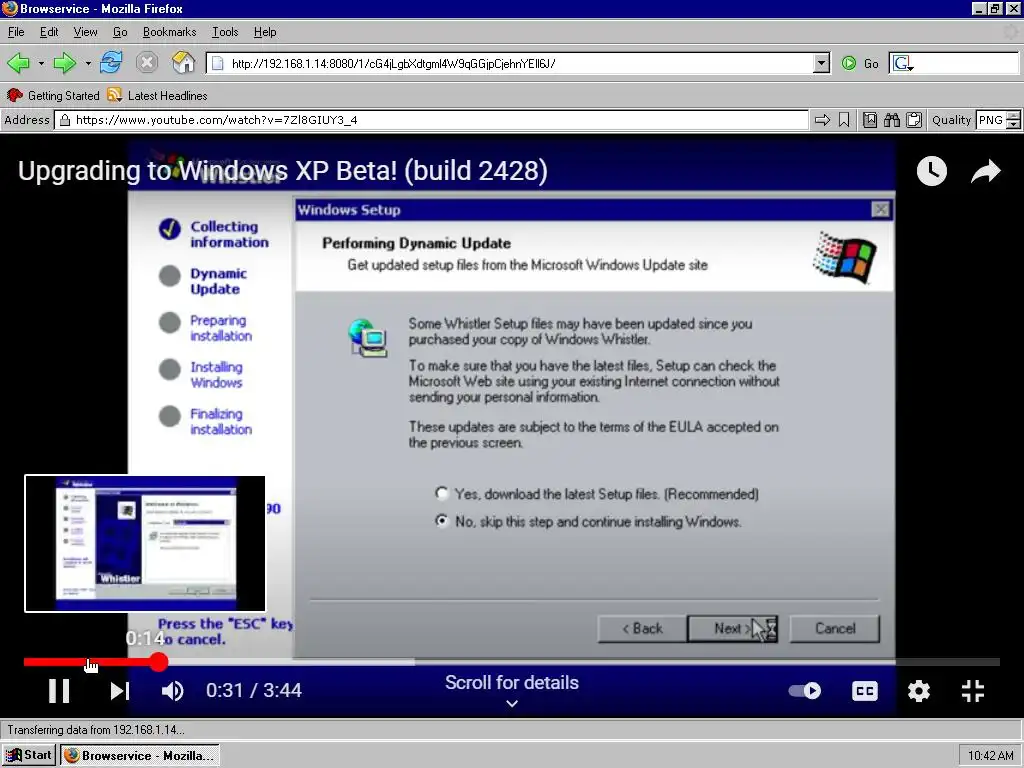1024x768 pixels.
Task: Increase Quality with the up stepper
Action: [x=1013, y=116]
